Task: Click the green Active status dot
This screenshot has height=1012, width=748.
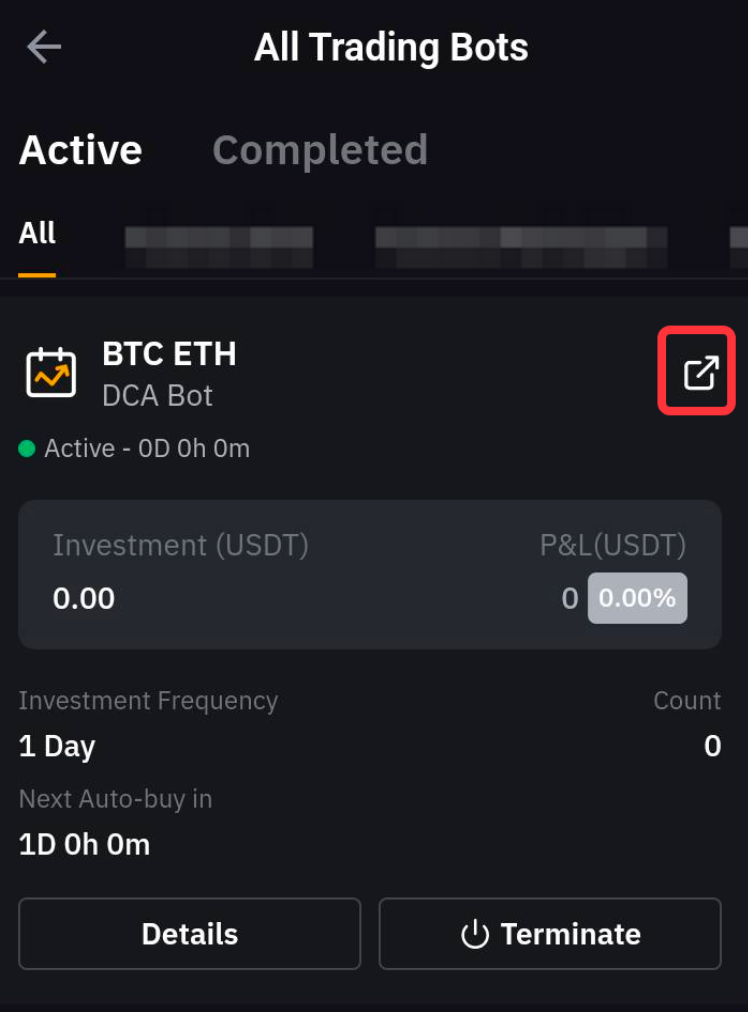Action: coord(27,448)
